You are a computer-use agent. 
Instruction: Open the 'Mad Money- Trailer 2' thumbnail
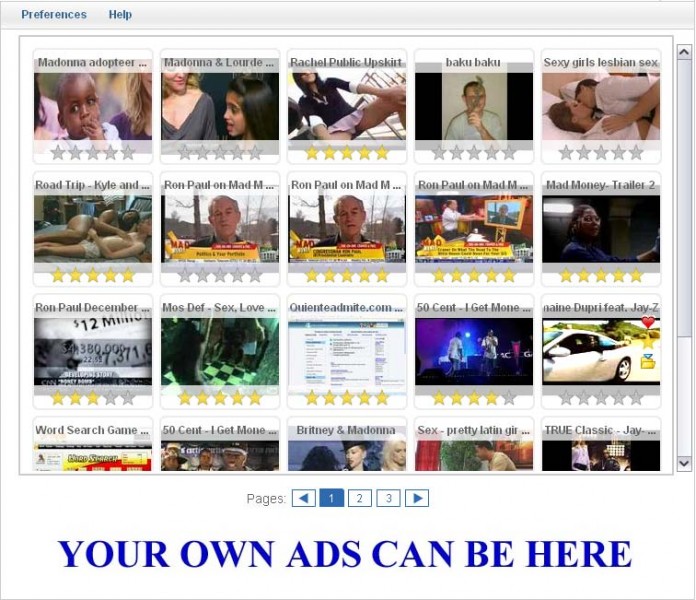[x=601, y=229]
